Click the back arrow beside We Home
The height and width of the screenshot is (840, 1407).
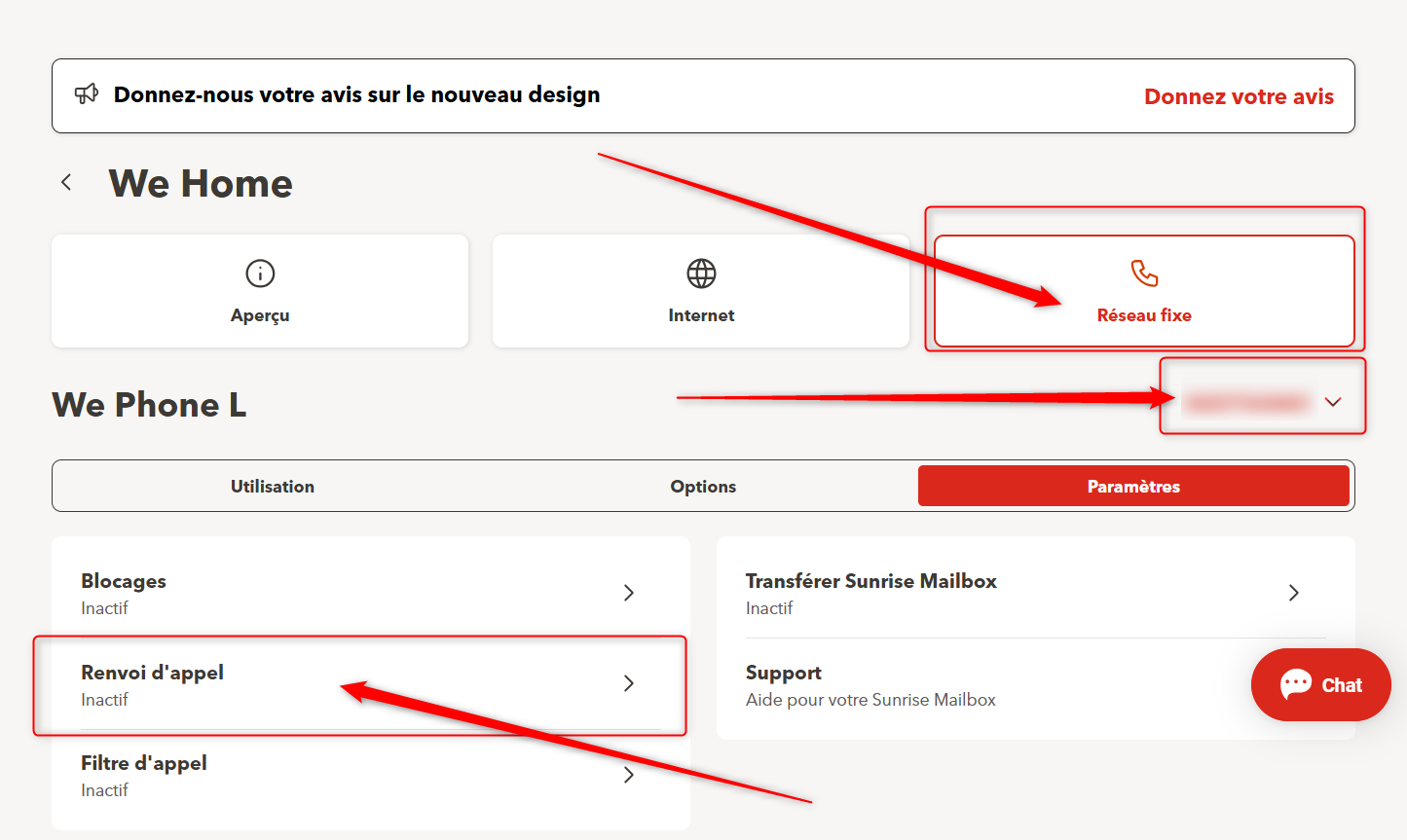click(66, 182)
